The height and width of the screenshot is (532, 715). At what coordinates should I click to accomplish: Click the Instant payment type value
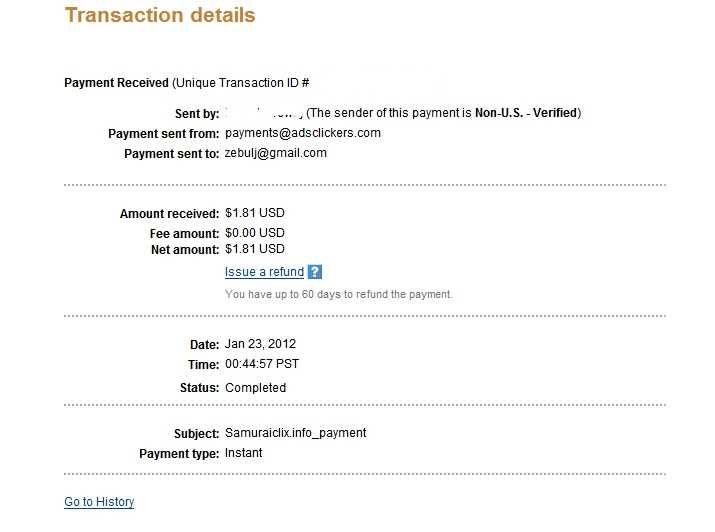244,453
